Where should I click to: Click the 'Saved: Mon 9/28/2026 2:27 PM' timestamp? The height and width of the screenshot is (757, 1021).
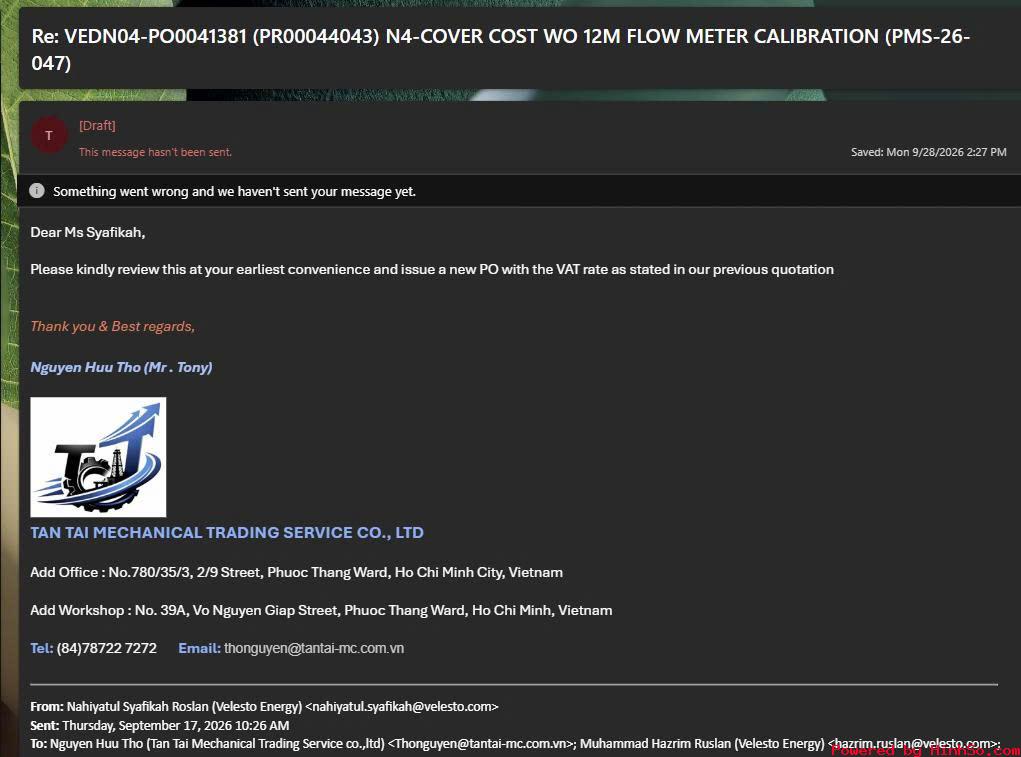[x=929, y=152]
